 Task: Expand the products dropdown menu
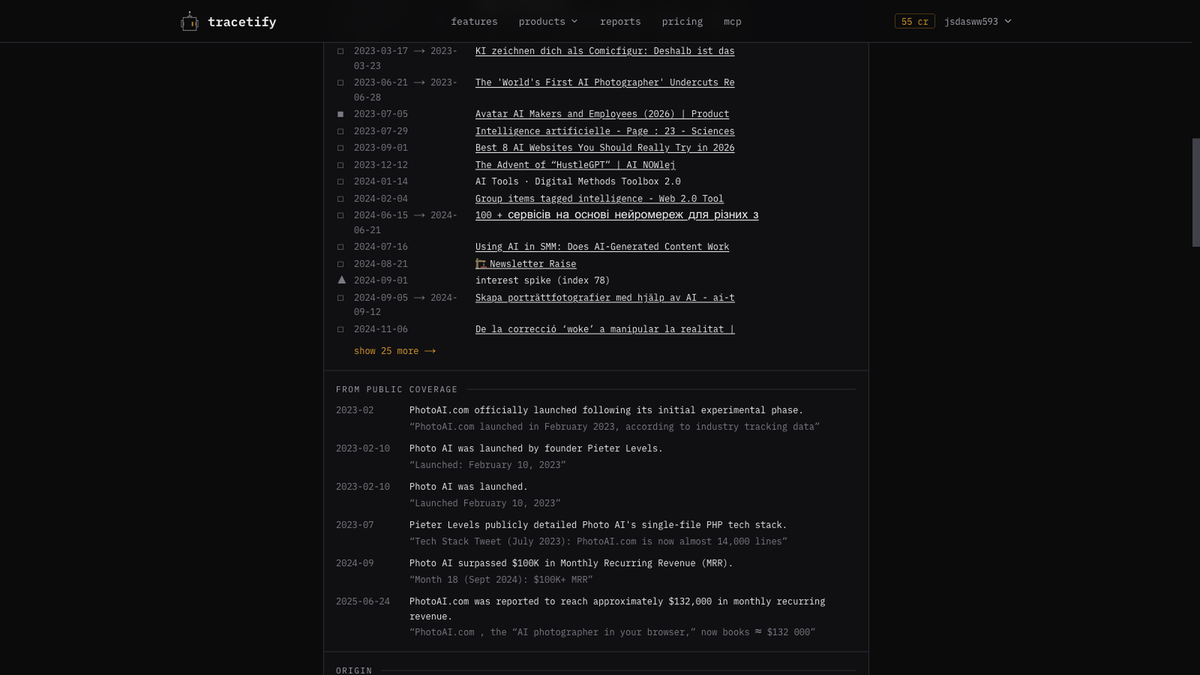[548, 21]
